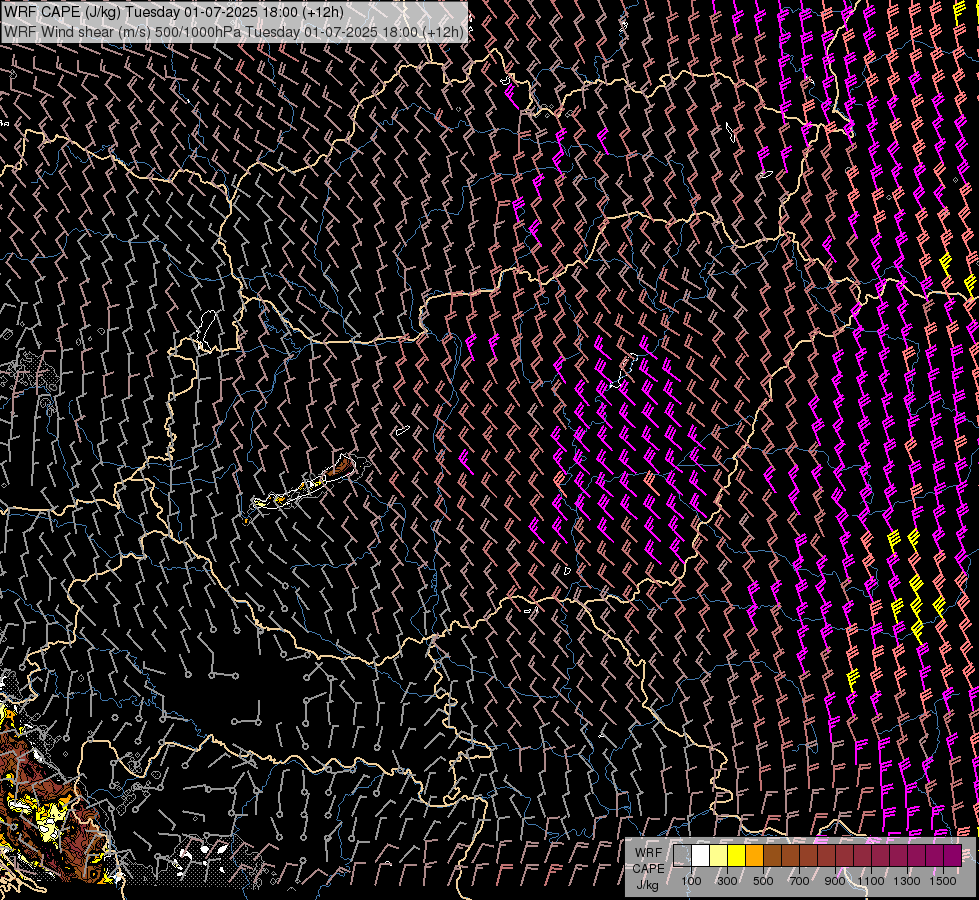Pick the grey below-100 legend swatch

[682, 856]
